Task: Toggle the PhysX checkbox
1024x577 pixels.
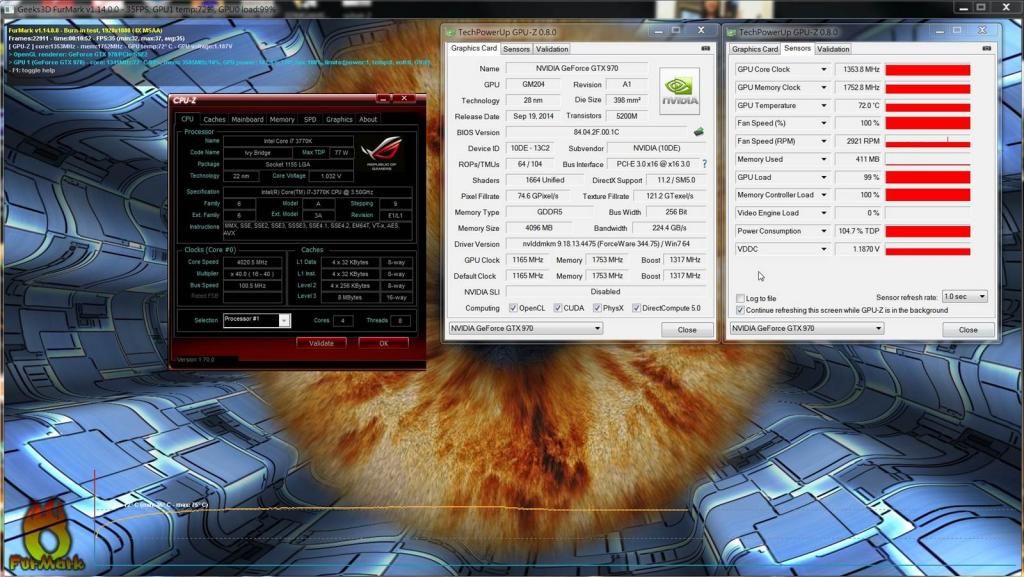Action: 597,308
